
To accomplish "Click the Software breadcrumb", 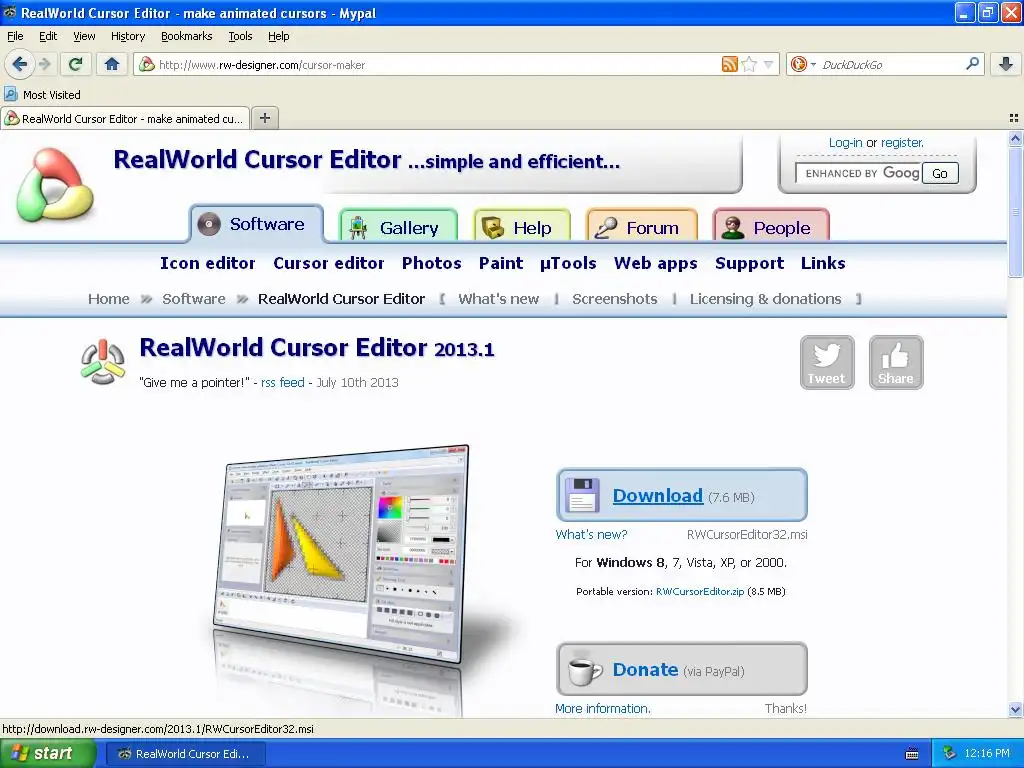I will pyautogui.click(x=193, y=298).
